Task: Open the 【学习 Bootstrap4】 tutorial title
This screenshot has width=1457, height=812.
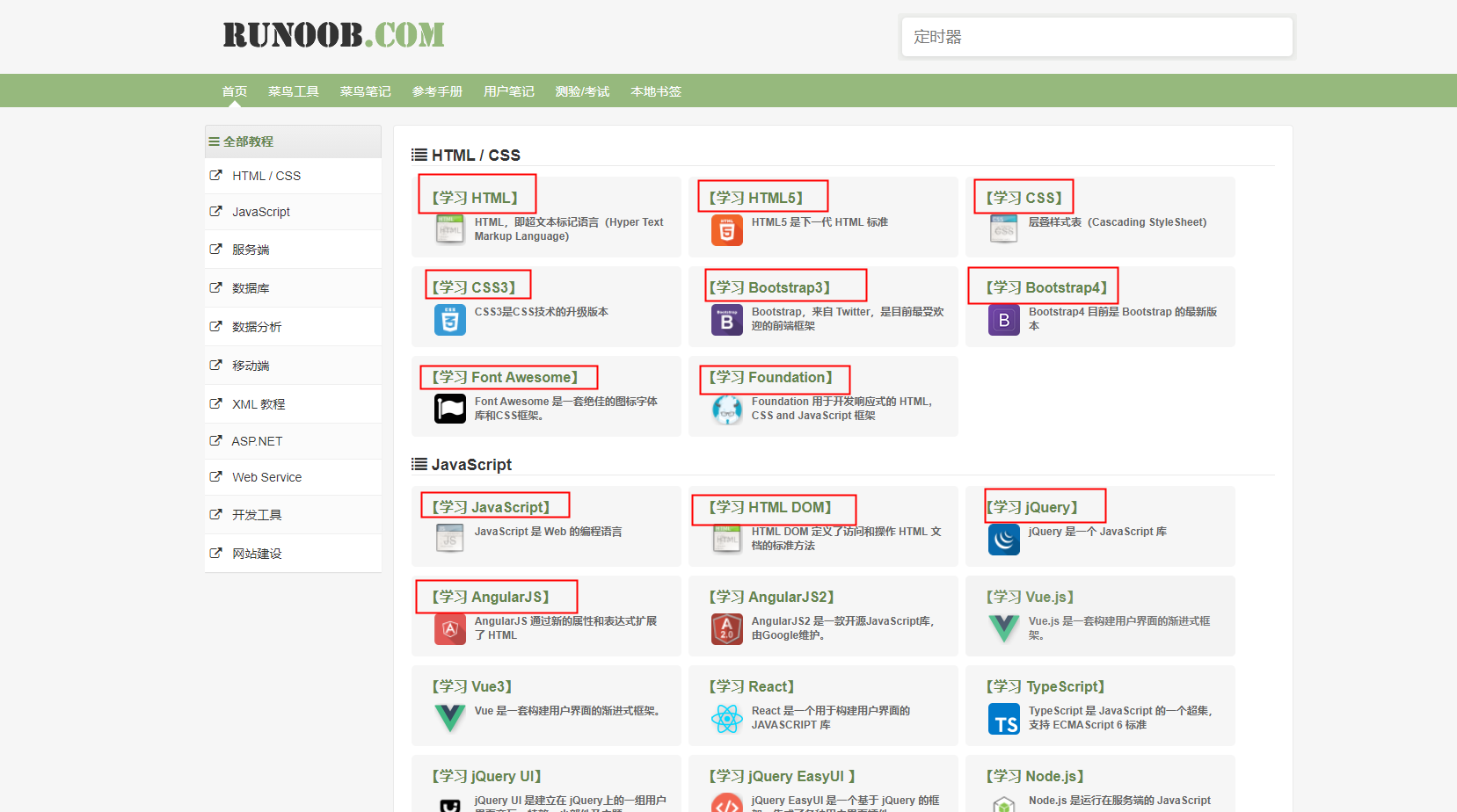Action: (x=1046, y=287)
